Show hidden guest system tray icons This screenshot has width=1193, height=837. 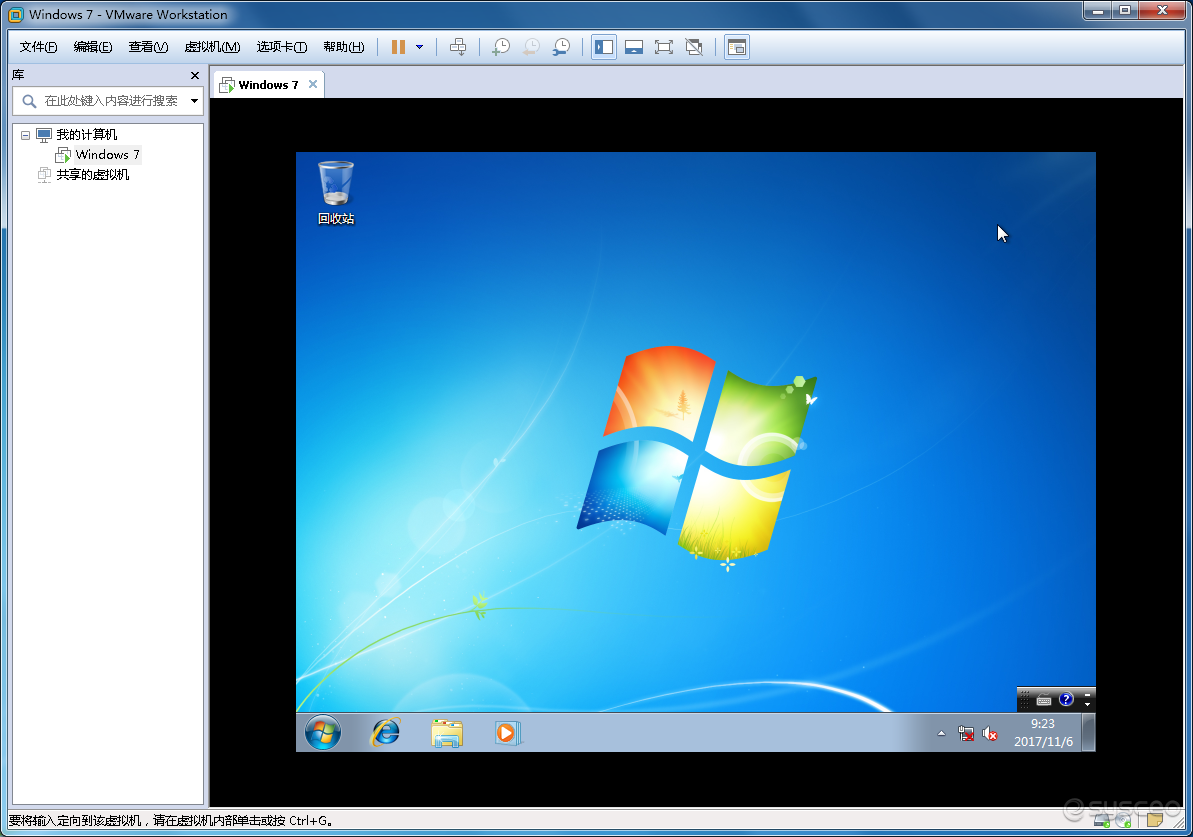941,734
